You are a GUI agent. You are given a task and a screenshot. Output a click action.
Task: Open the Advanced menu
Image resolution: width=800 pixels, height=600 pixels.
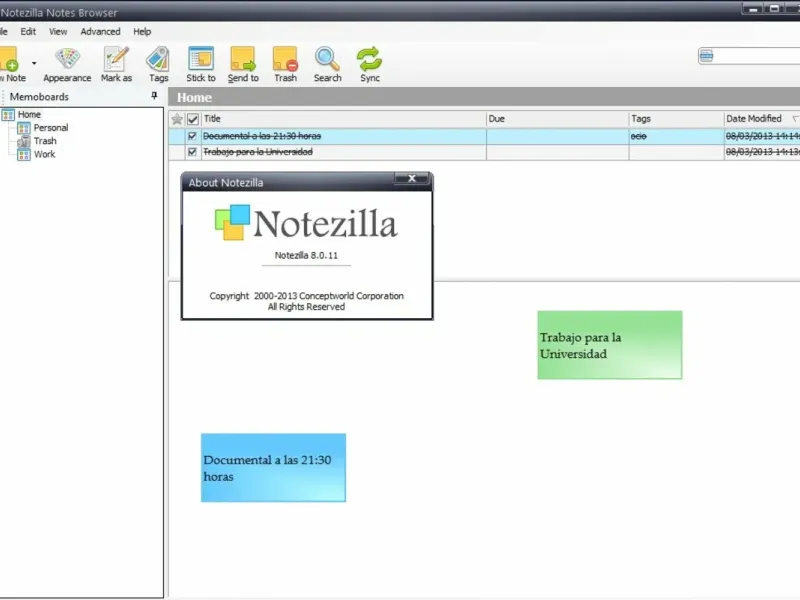click(101, 32)
